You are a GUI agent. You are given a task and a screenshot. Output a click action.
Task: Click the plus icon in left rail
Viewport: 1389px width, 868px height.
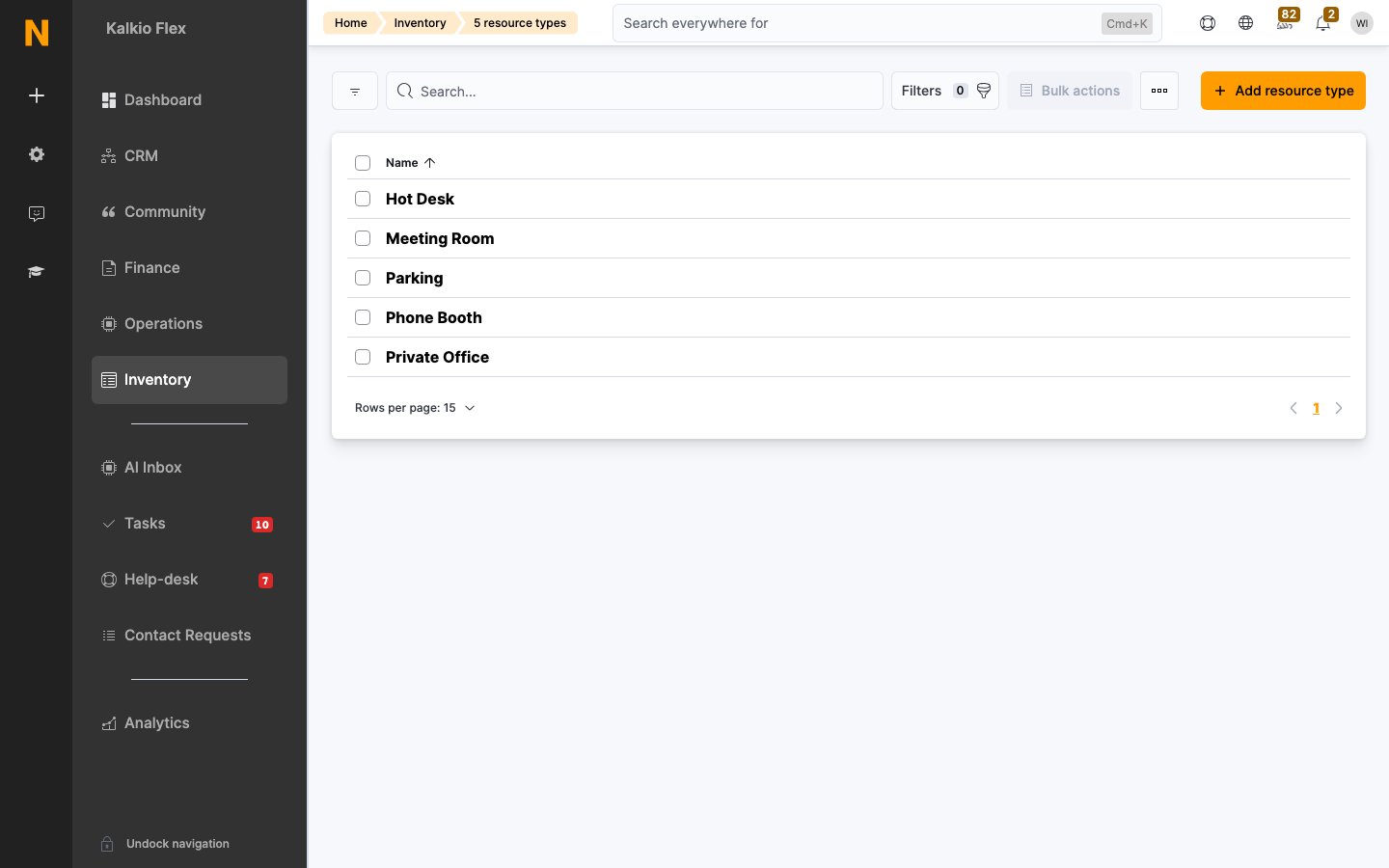click(x=37, y=95)
